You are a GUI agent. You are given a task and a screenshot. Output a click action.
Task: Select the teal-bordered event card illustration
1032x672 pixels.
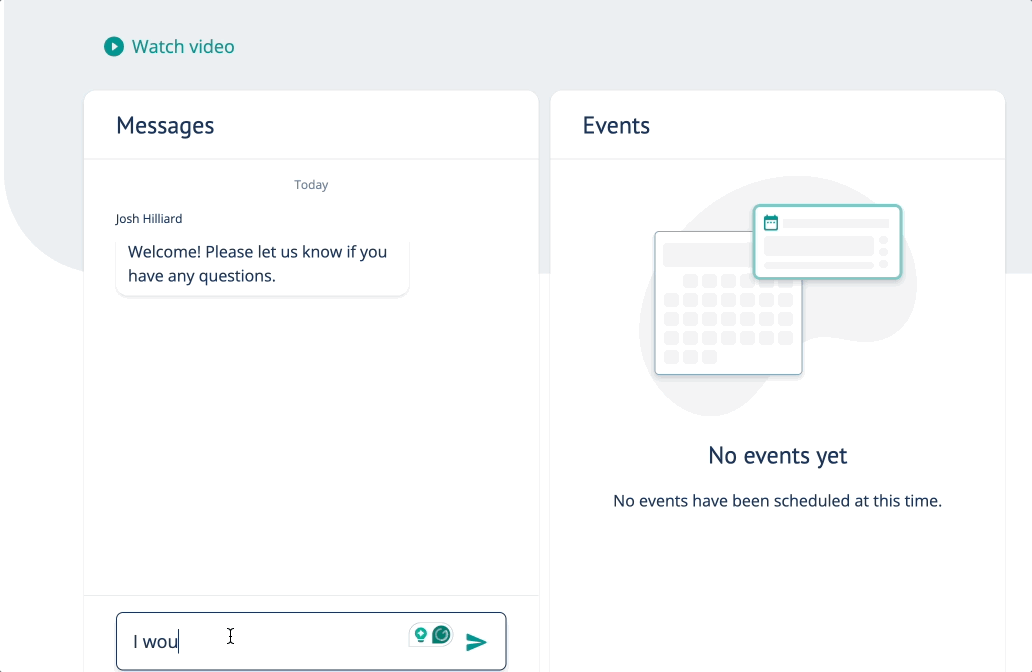point(827,241)
